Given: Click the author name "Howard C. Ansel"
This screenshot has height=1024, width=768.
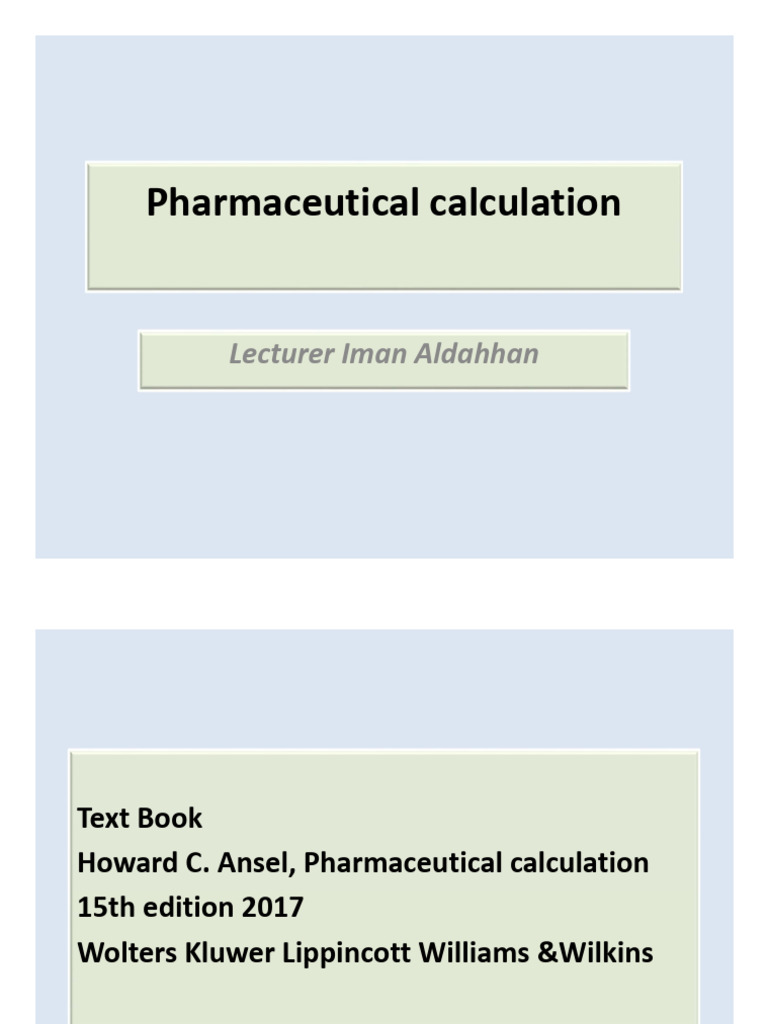Looking at the screenshot, I should [x=185, y=862].
